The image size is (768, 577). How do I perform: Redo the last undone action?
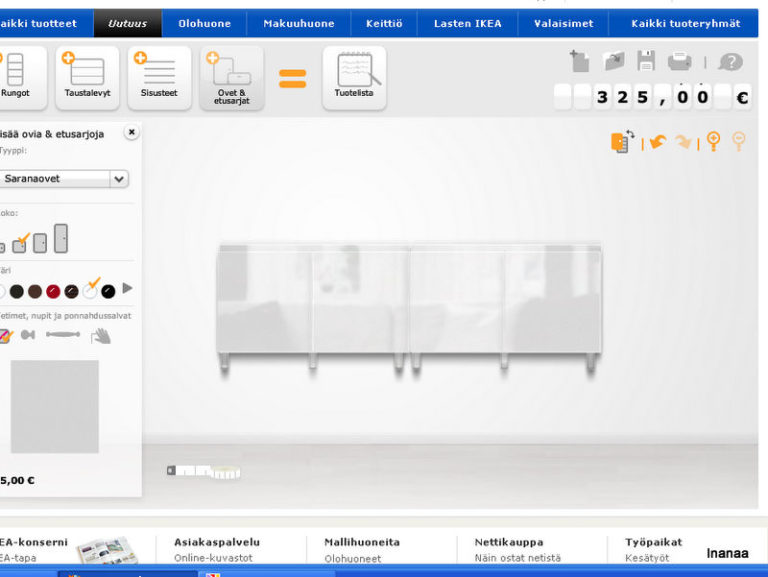coord(683,142)
